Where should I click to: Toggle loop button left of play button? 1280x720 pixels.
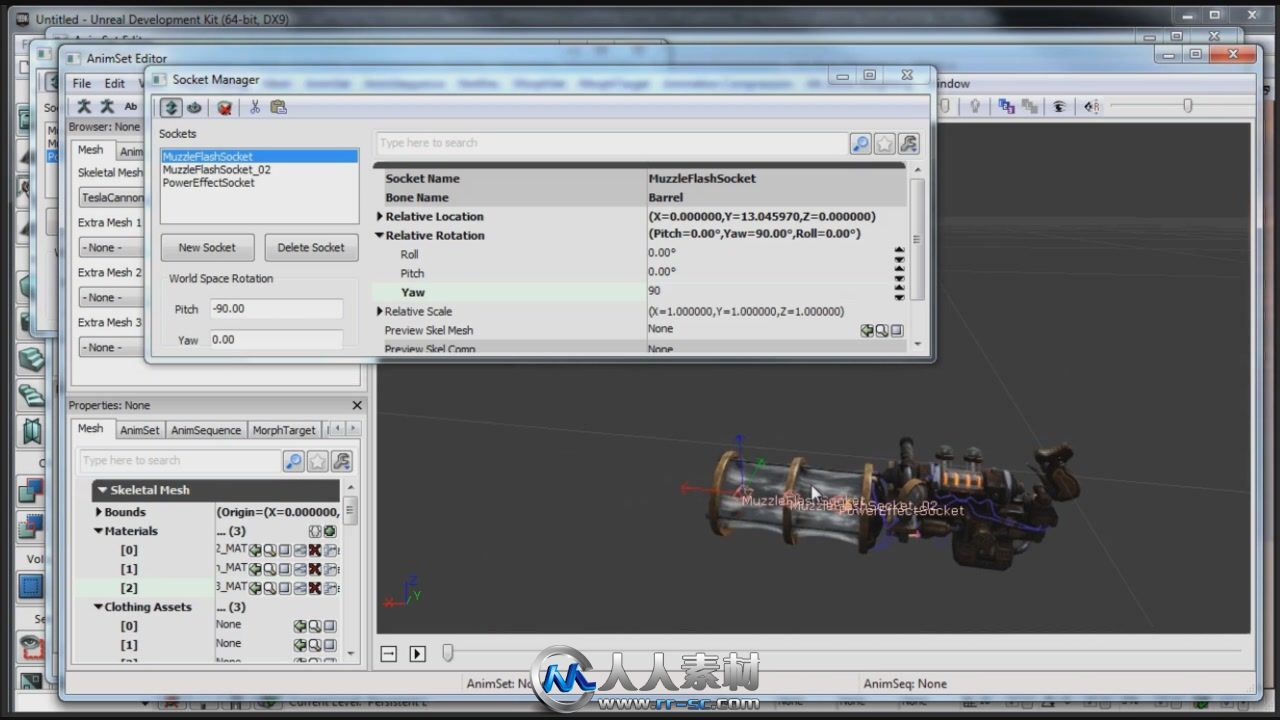click(x=388, y=654)
